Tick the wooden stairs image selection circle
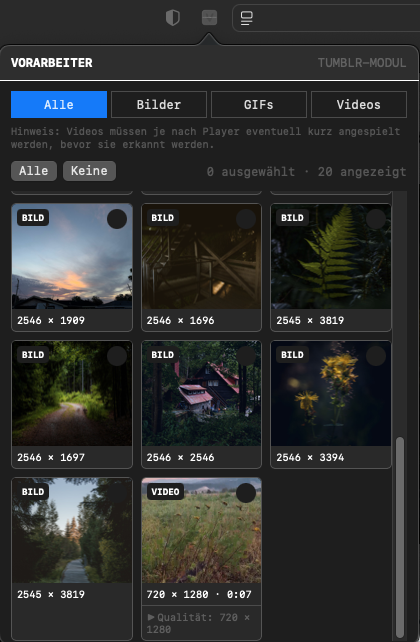 [246, 219]
